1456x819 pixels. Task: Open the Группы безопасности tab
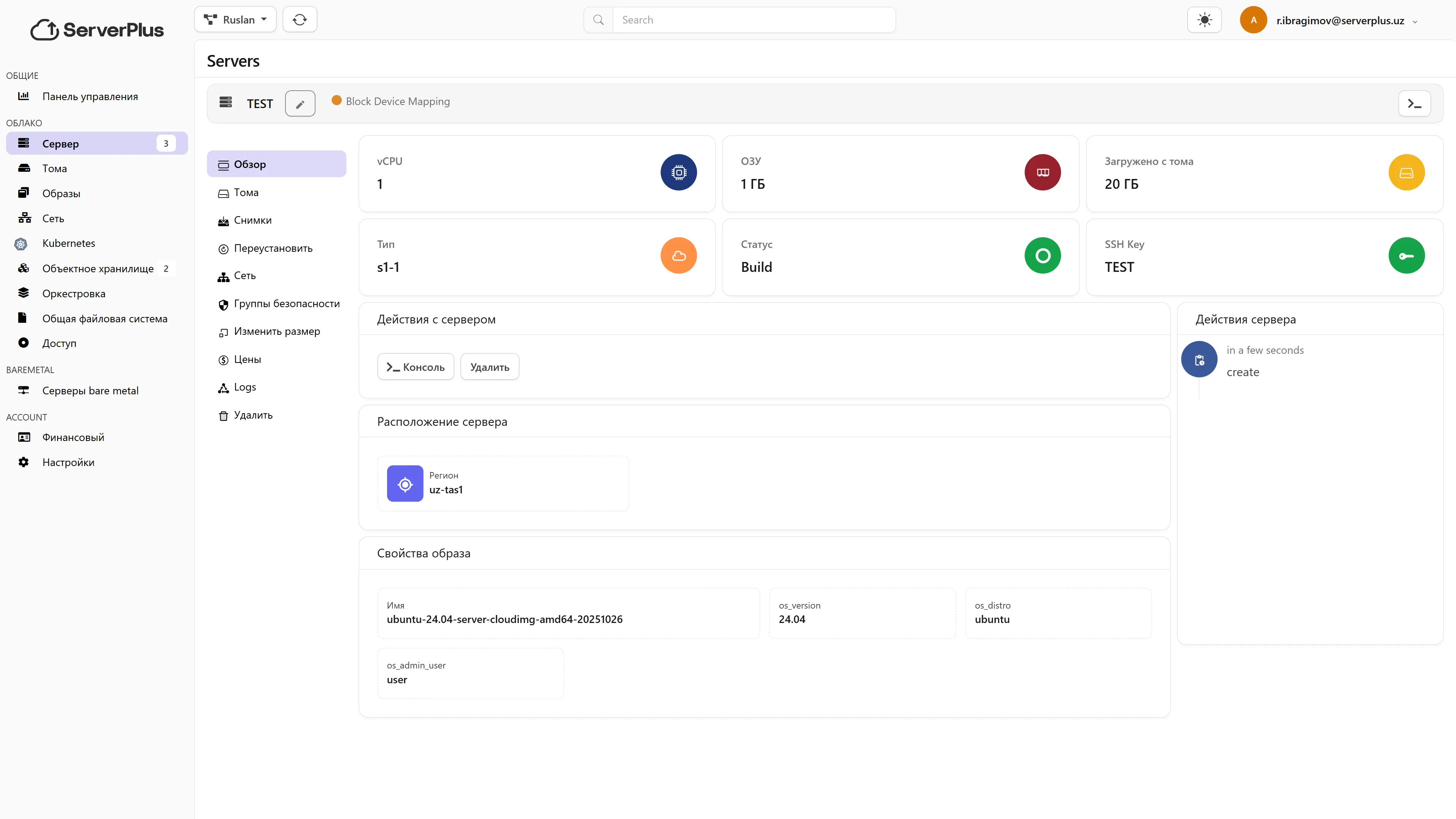coord(286,304)
